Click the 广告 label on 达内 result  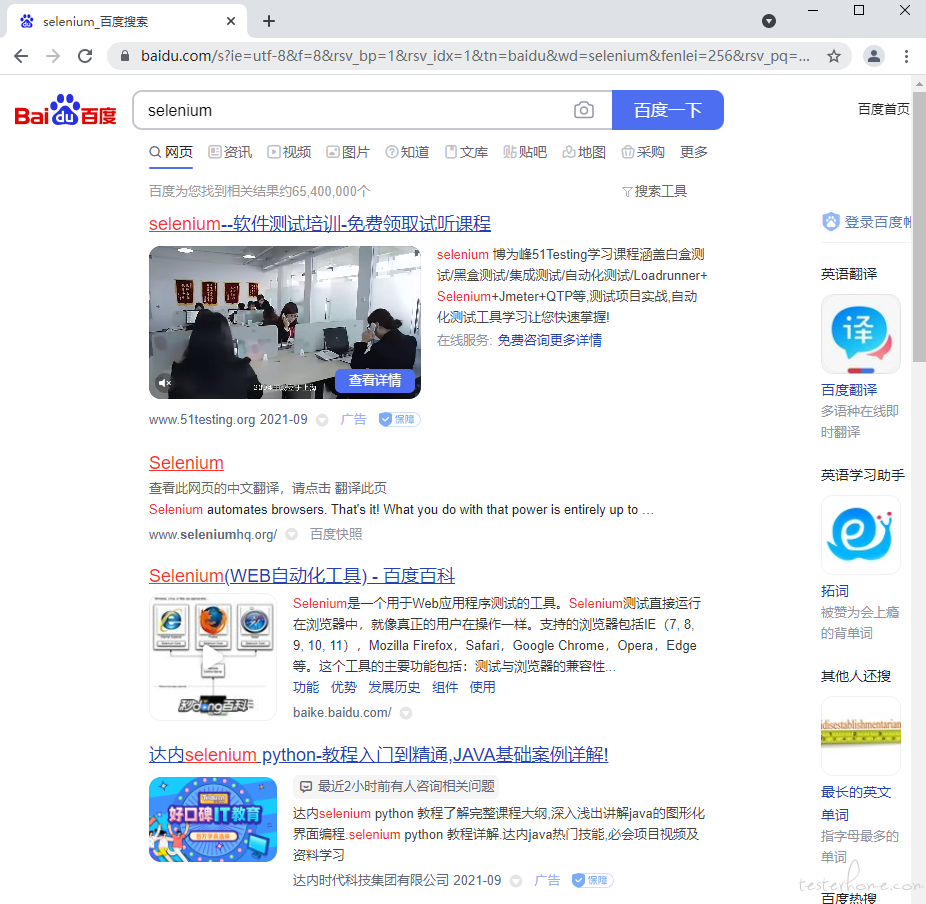click(x=547, y=880)
